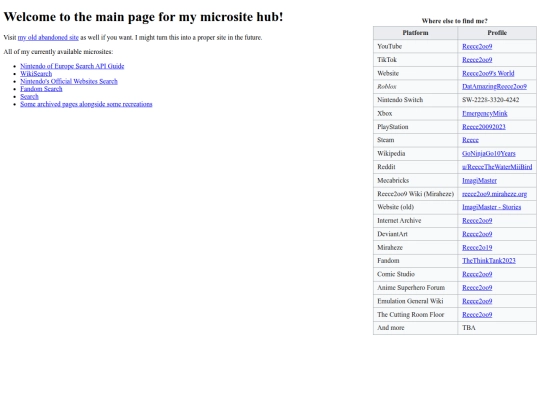The image size is (540, 405).
Task: Open the DatAmazingReece2oo9 Roblox profile link
Action: pos(494,86)
